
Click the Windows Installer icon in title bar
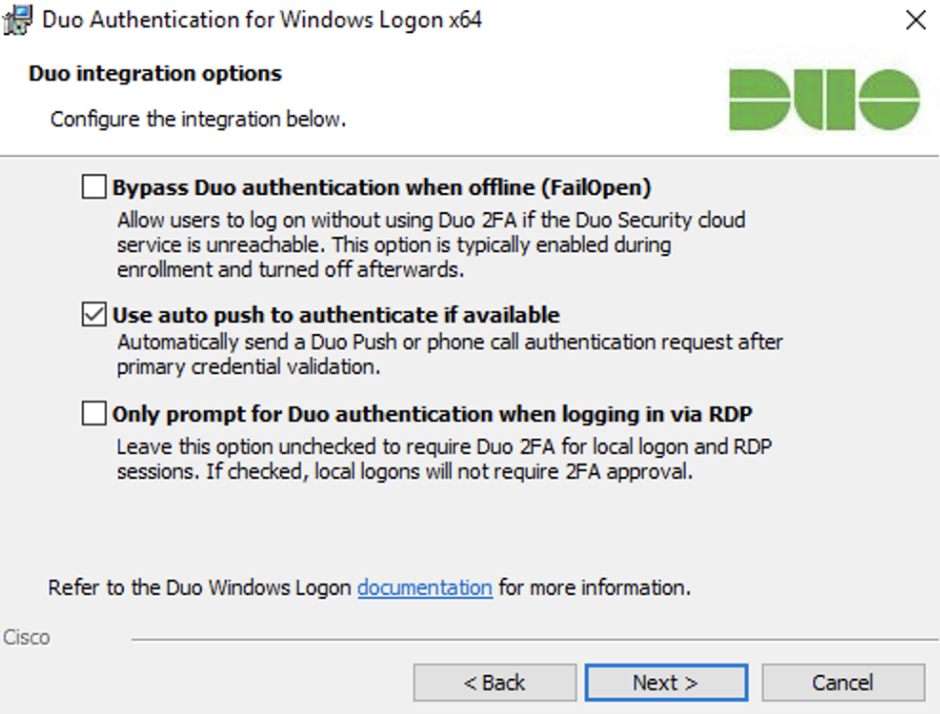pos(15,18)
